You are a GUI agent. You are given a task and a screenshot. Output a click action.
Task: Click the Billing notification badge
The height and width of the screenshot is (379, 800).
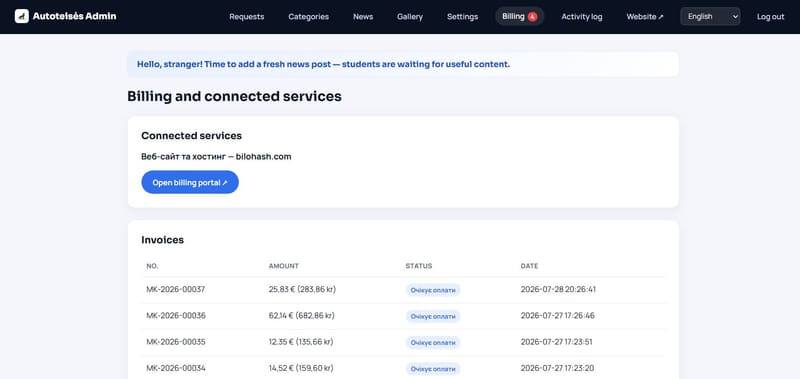coord(533,17)
